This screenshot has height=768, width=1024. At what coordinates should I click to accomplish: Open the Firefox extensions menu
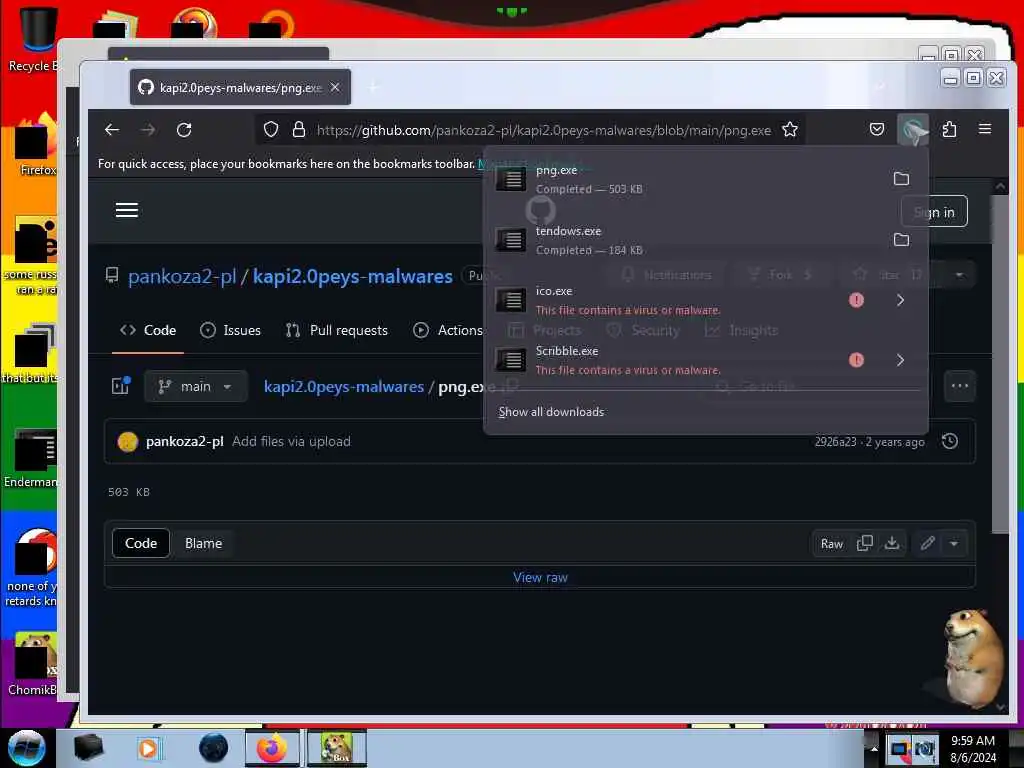(x=949, y=129)
